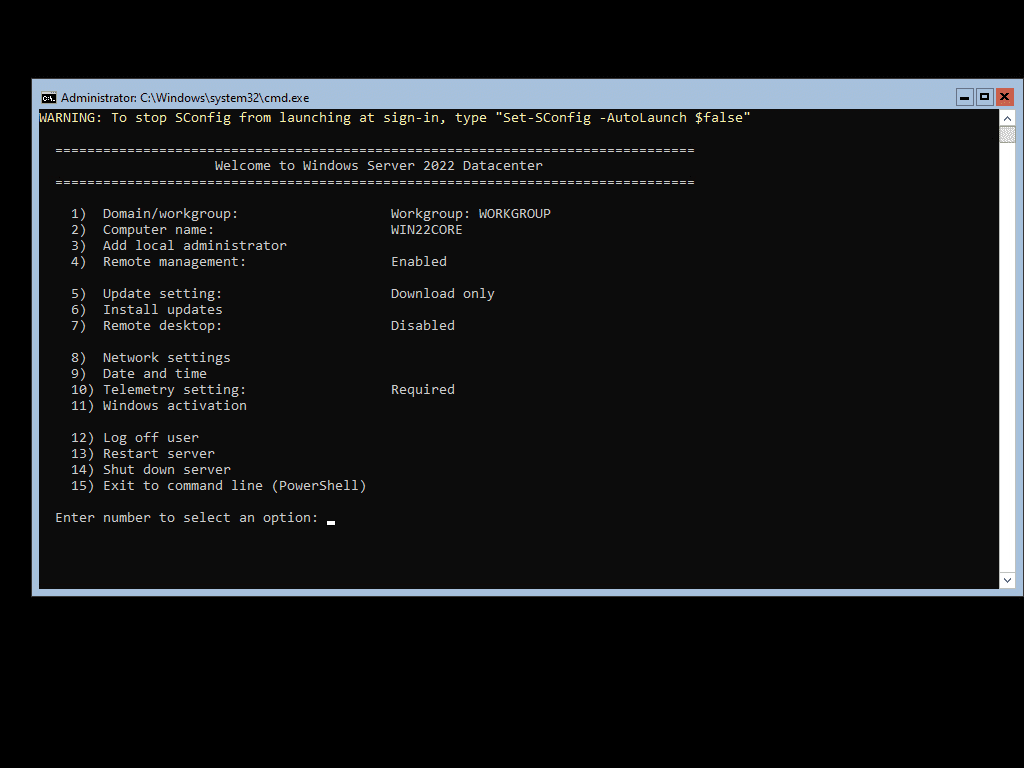Viewport: 1024px width, 768px height.
Task: Select the Windows activation option
Action: (x=174, y=405)
